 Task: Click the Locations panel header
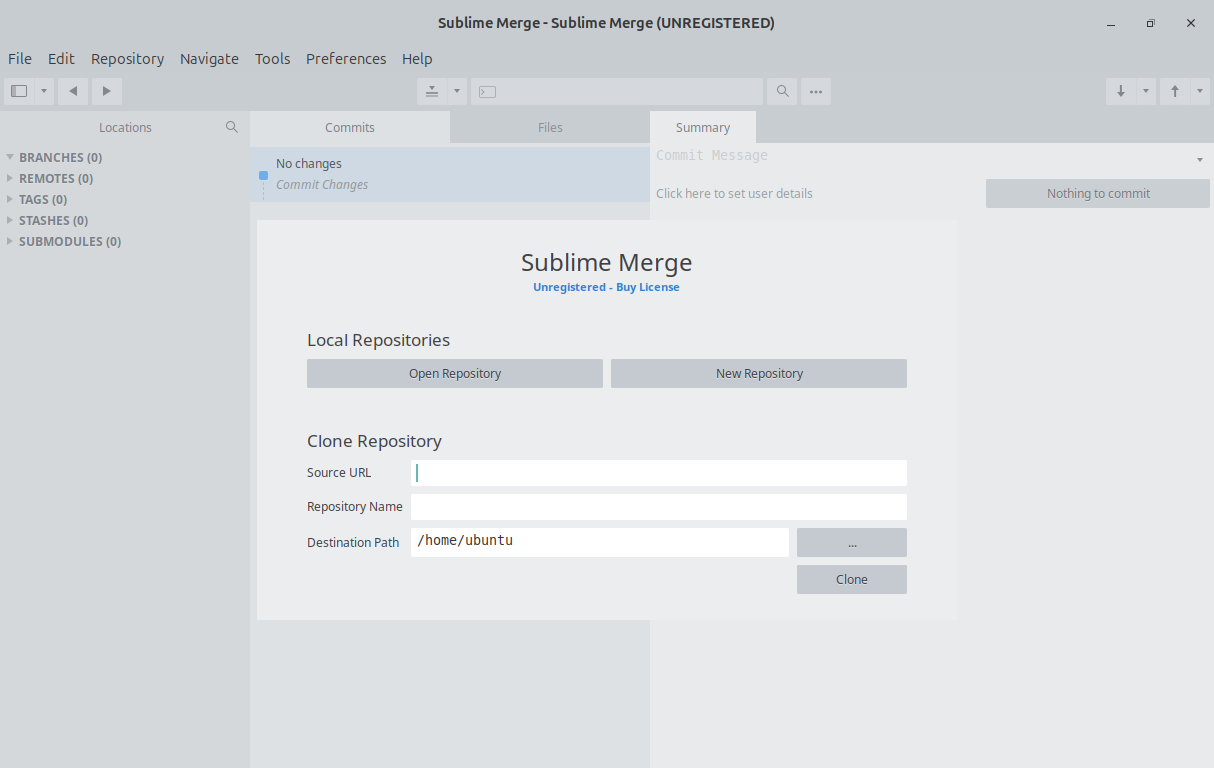(x=125, y=127)
